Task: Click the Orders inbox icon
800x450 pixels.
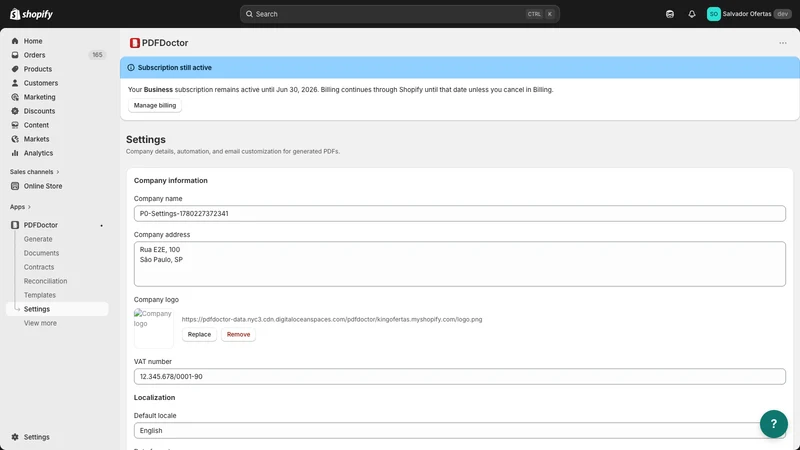Action: pos(15,55)
